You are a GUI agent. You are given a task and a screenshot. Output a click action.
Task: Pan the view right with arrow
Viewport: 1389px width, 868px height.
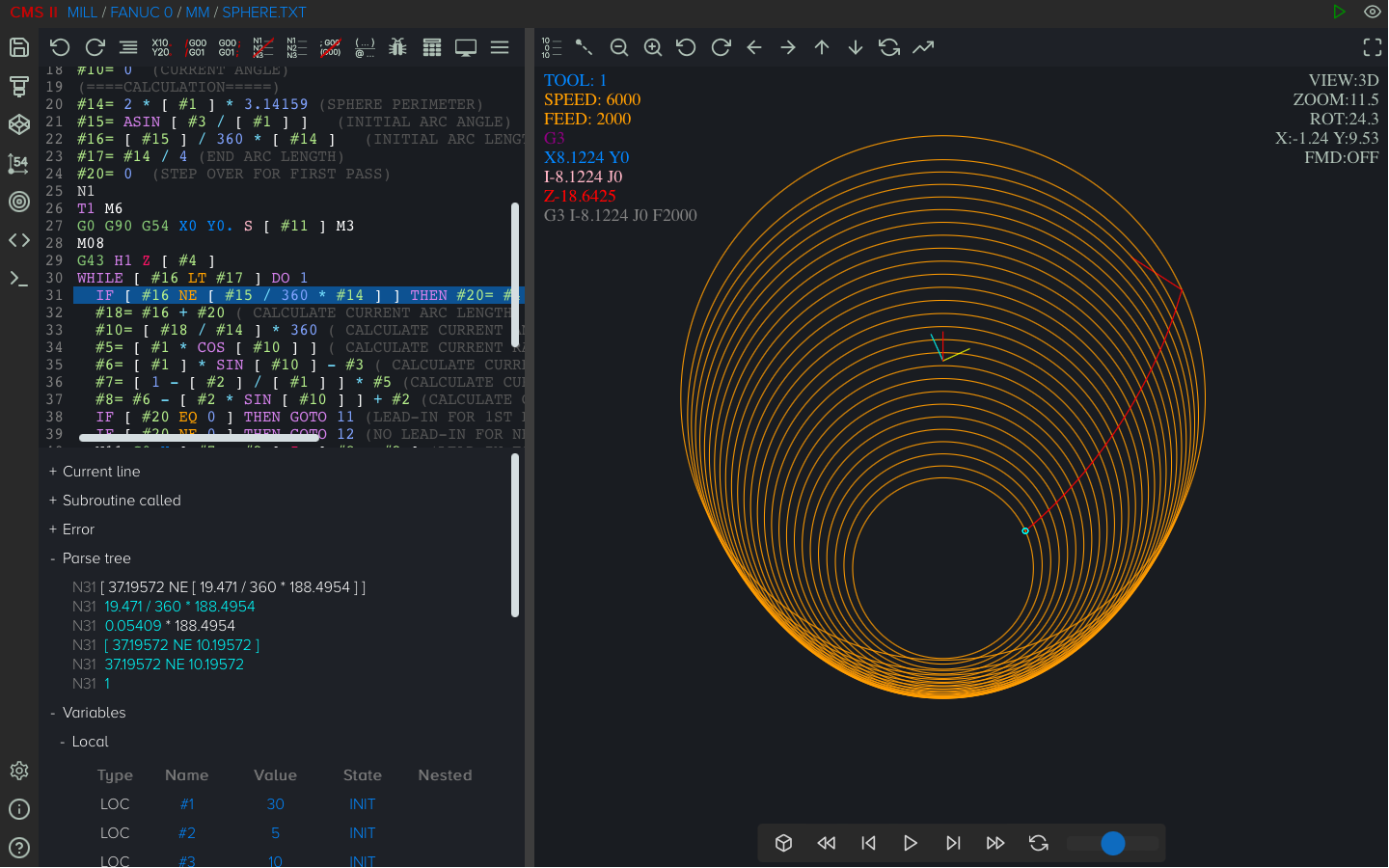(x=788, y=47)
